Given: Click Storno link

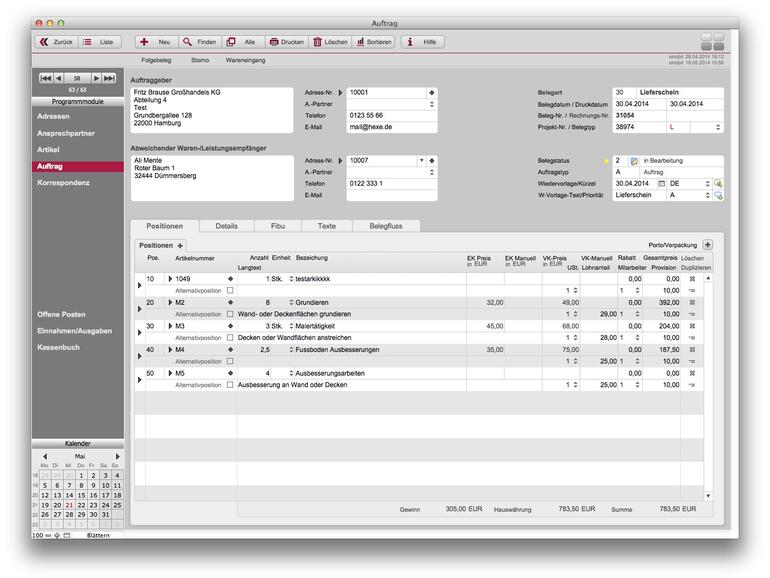Looking at the screenshot, I should pyautogui.click(x=200, y=60).
